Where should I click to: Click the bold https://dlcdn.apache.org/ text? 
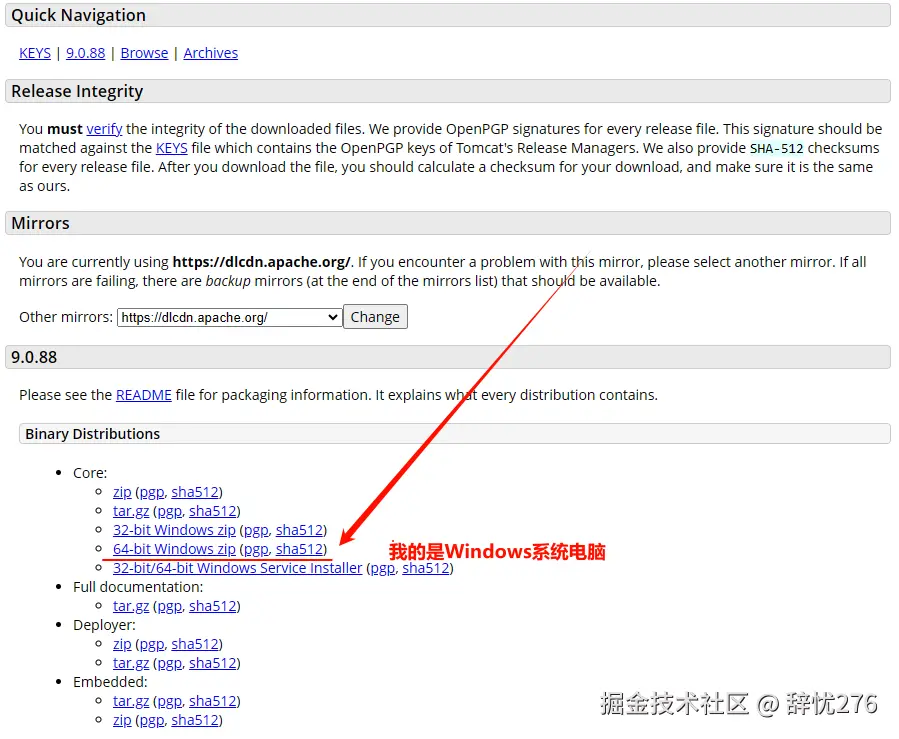pyautogui.click(x=261, y=262)
